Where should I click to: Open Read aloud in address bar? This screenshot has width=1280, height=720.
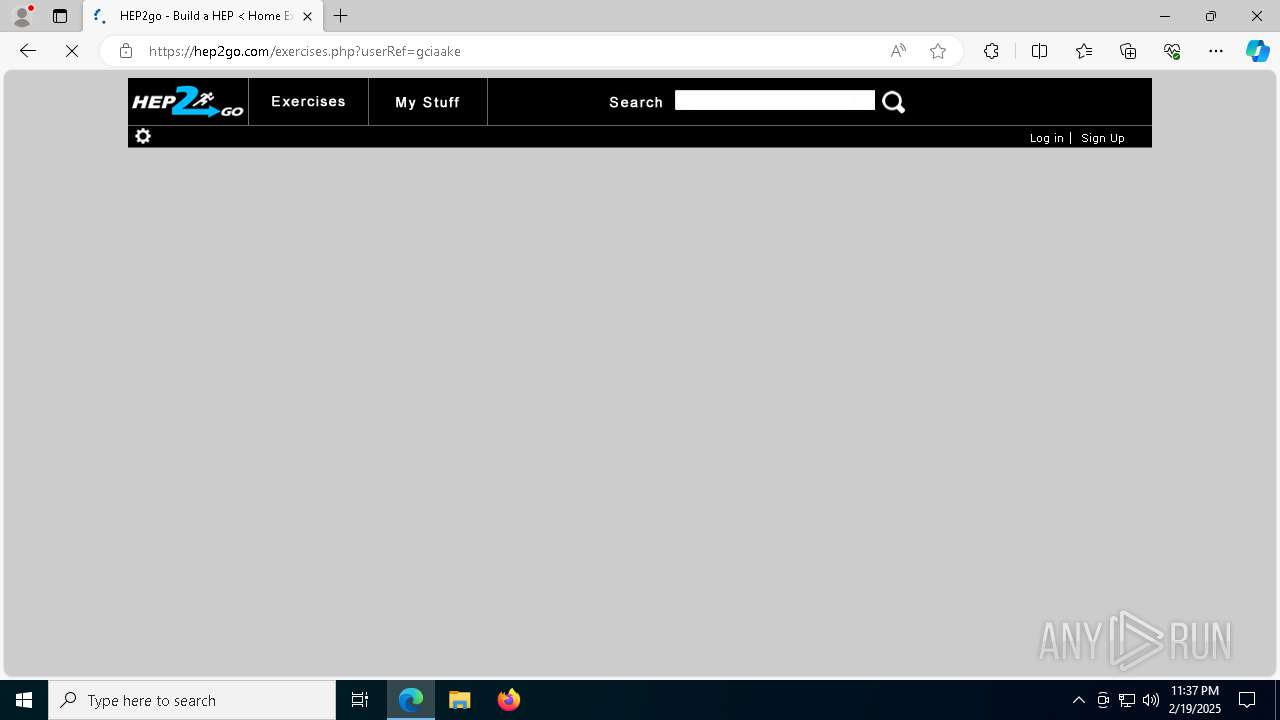click(x=898, y=51)
